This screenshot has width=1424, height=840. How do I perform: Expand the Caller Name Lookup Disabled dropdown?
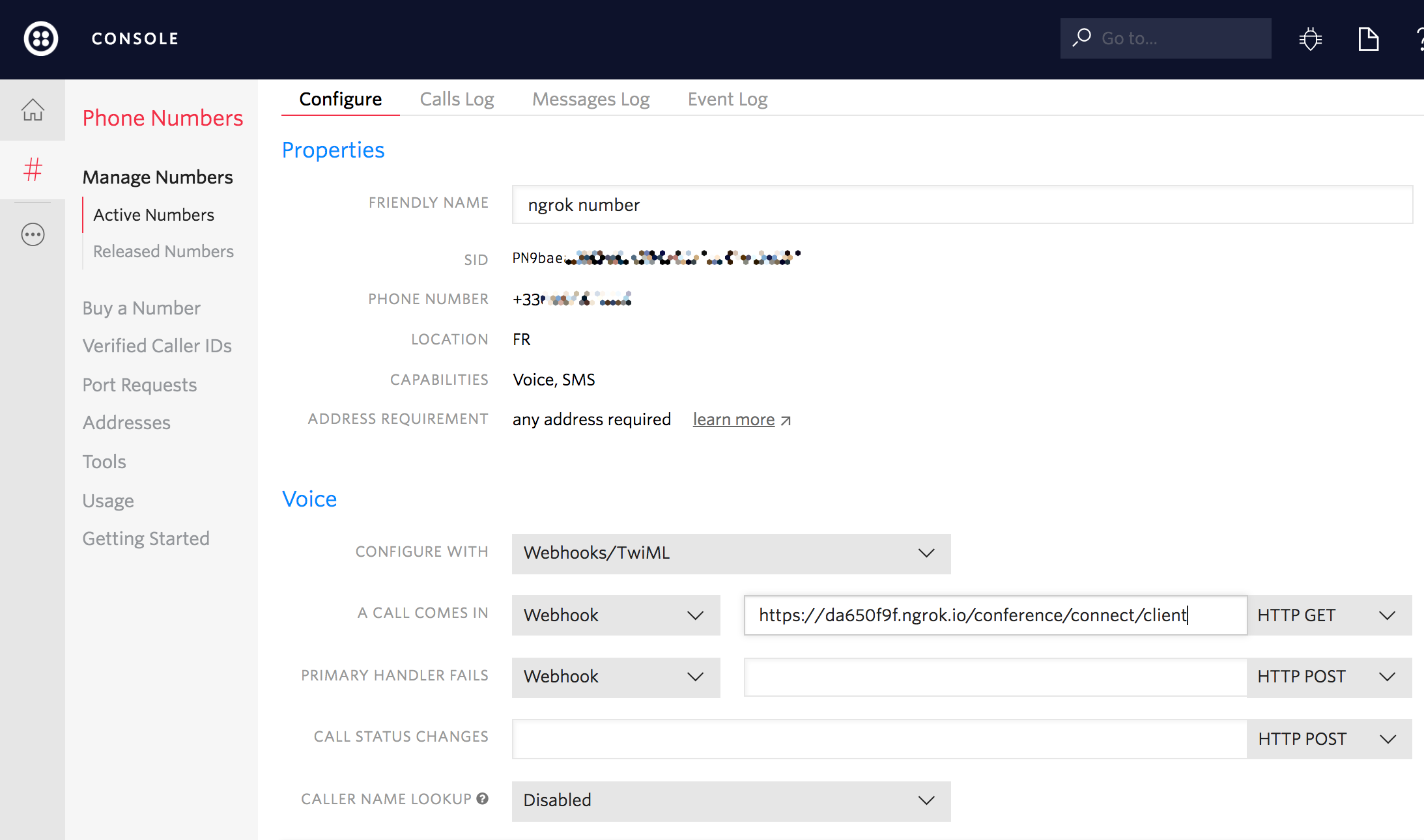(731, 800)
